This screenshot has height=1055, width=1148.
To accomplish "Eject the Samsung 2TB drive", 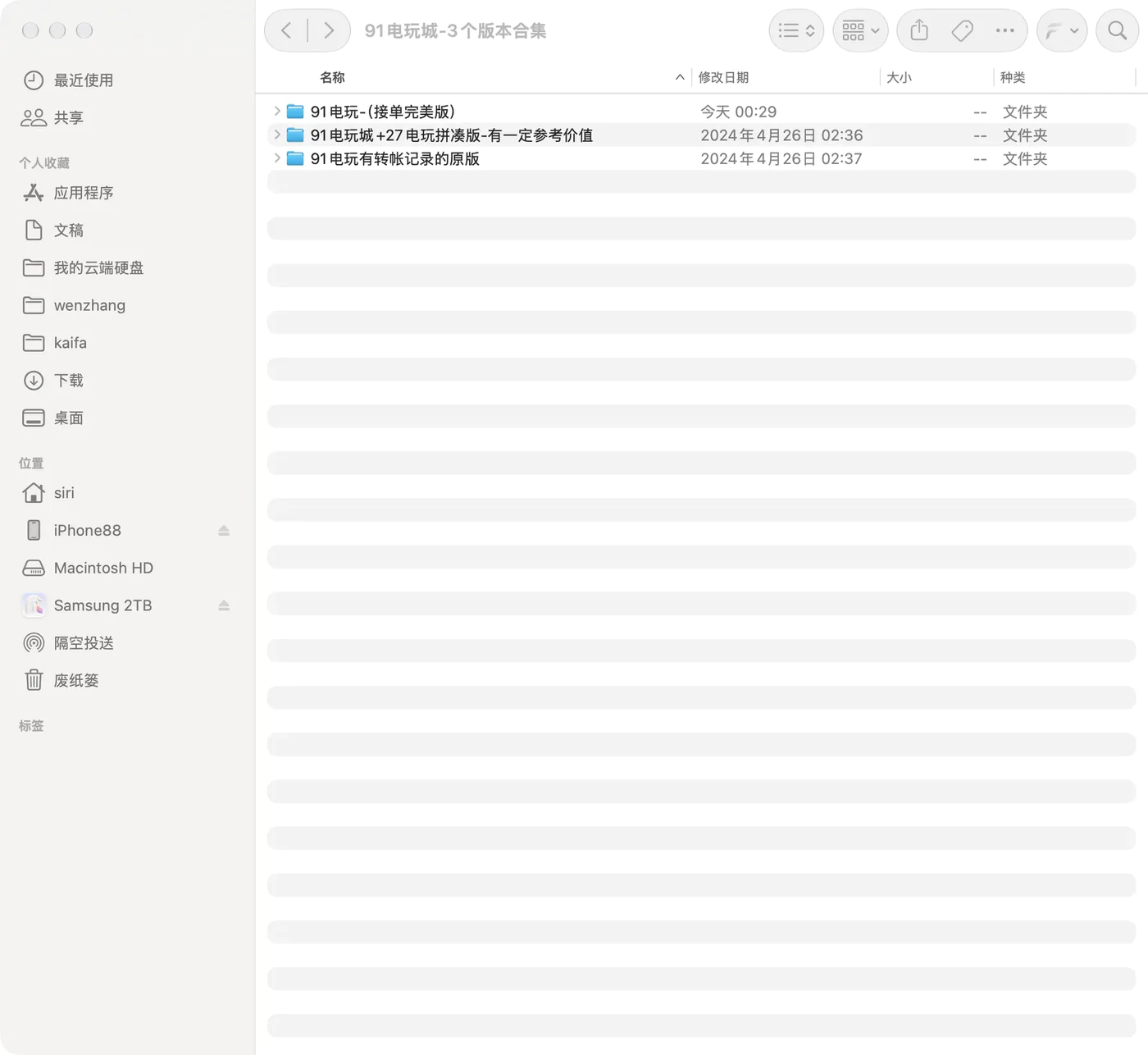I will tap(224, 605).
